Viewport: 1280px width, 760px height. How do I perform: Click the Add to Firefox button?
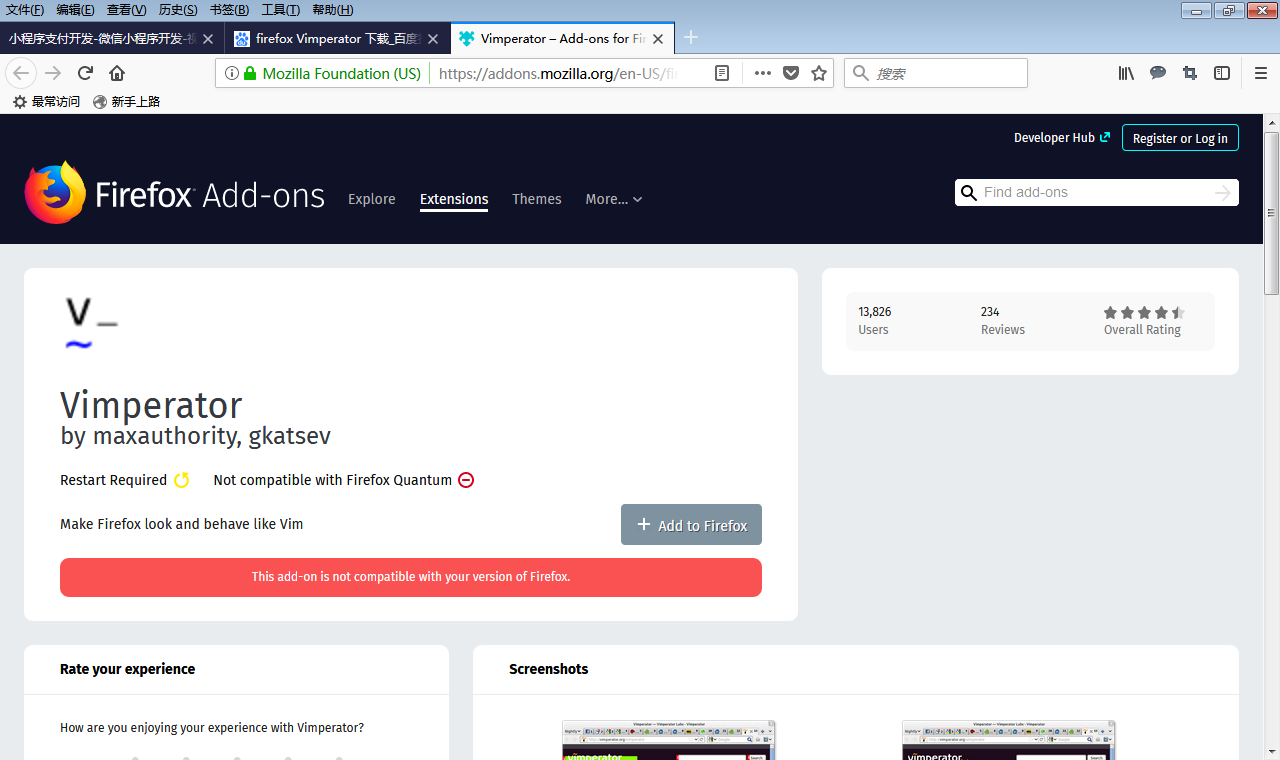point(691,525)
